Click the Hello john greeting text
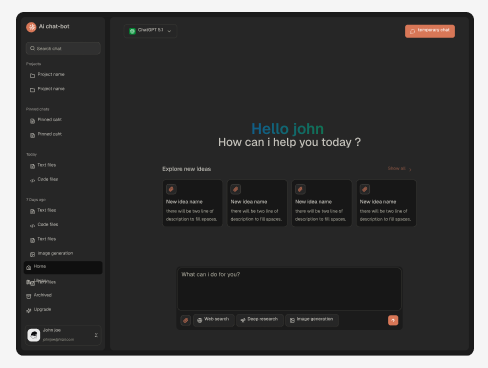Viewport: 488px width, 368px height. pyautogui.click(x=288, y=129)
